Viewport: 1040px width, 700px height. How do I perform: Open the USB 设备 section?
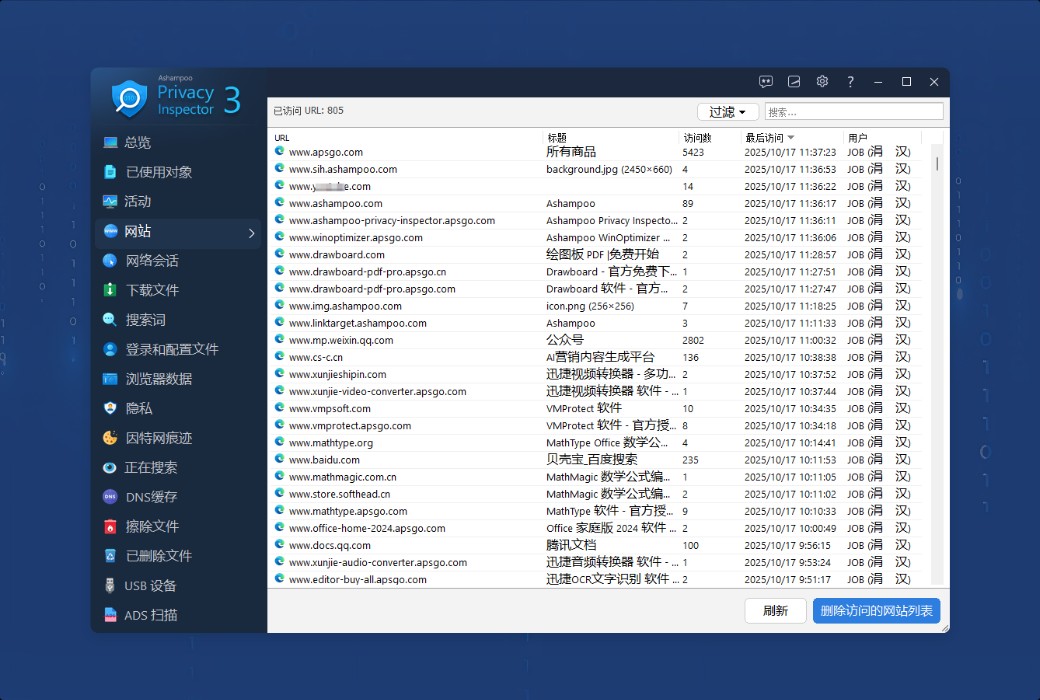(x=149, y=586)
